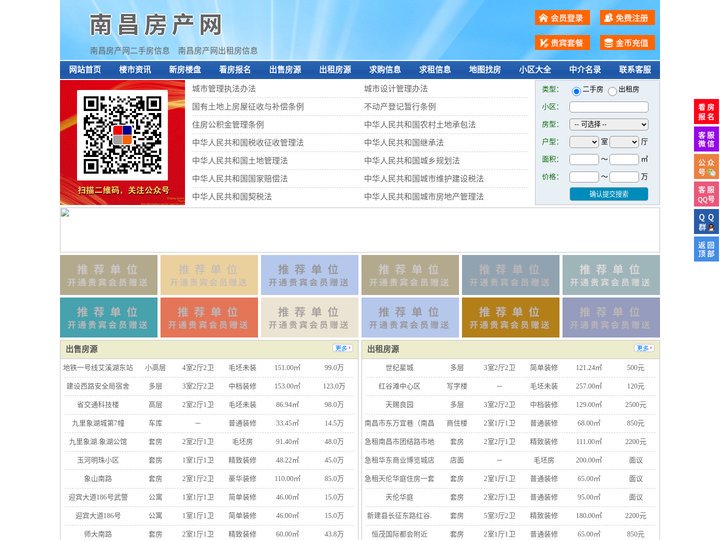Viewport: 720px width, 540px height.
Task: Open listing 地铁一号线艾溪湖东站
Action: click(x=98, y=367)
